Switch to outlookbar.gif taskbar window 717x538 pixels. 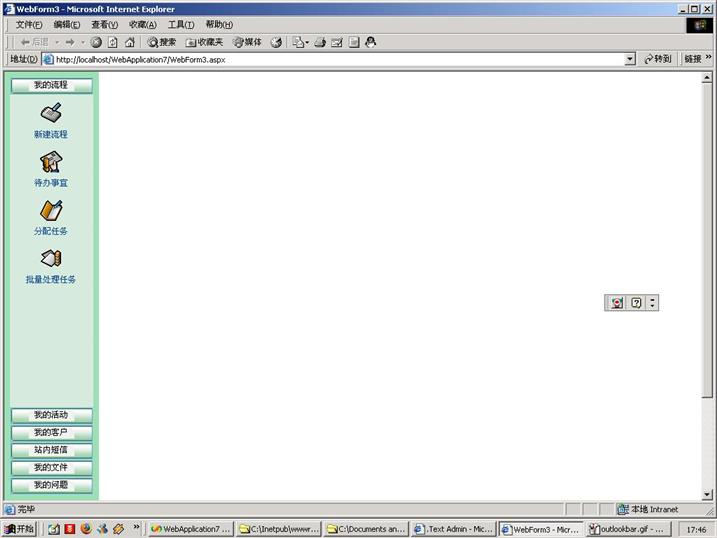coord(629,529)
